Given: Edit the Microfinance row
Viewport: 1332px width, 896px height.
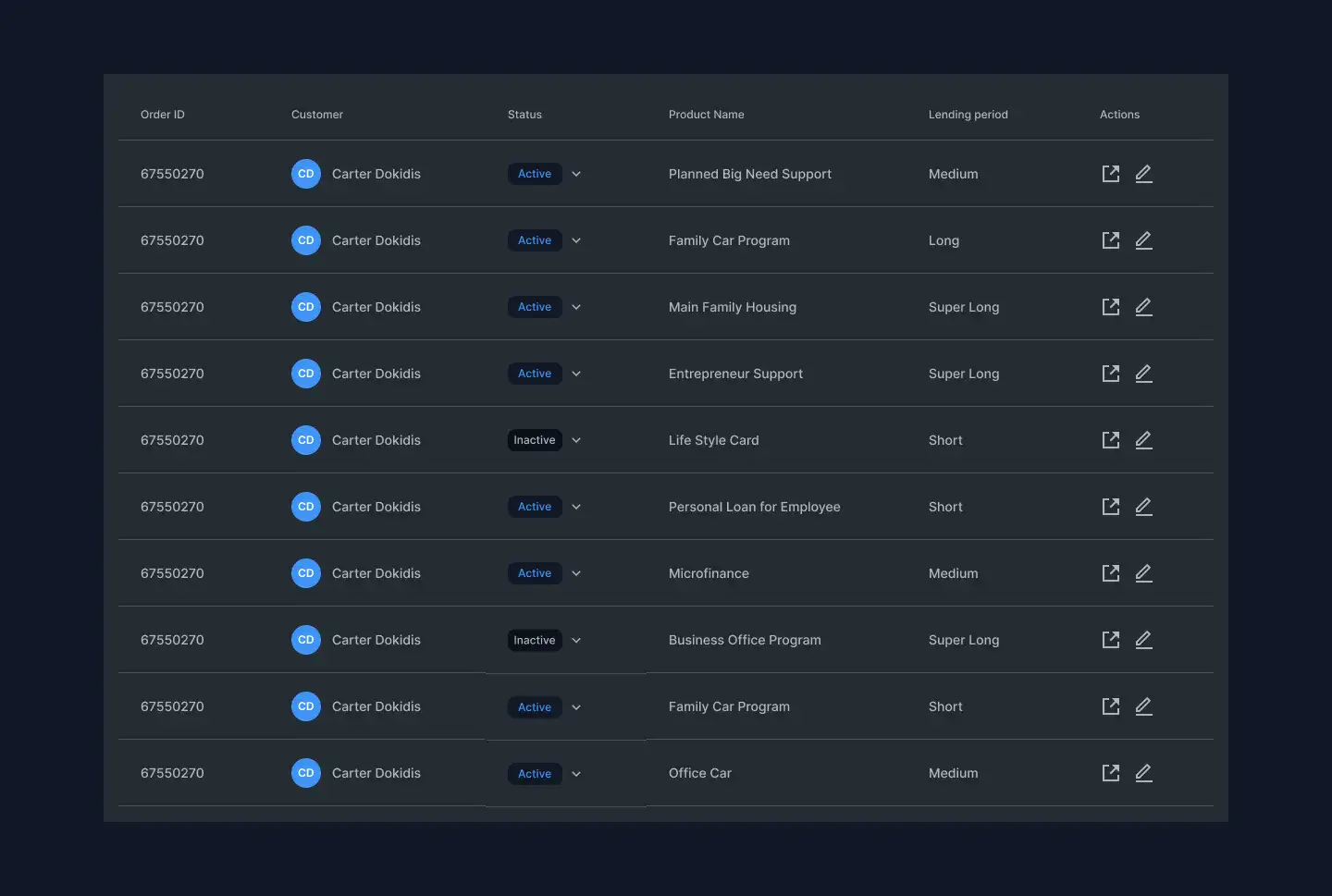Looking at the screenshot, I should pos(1143,573).
